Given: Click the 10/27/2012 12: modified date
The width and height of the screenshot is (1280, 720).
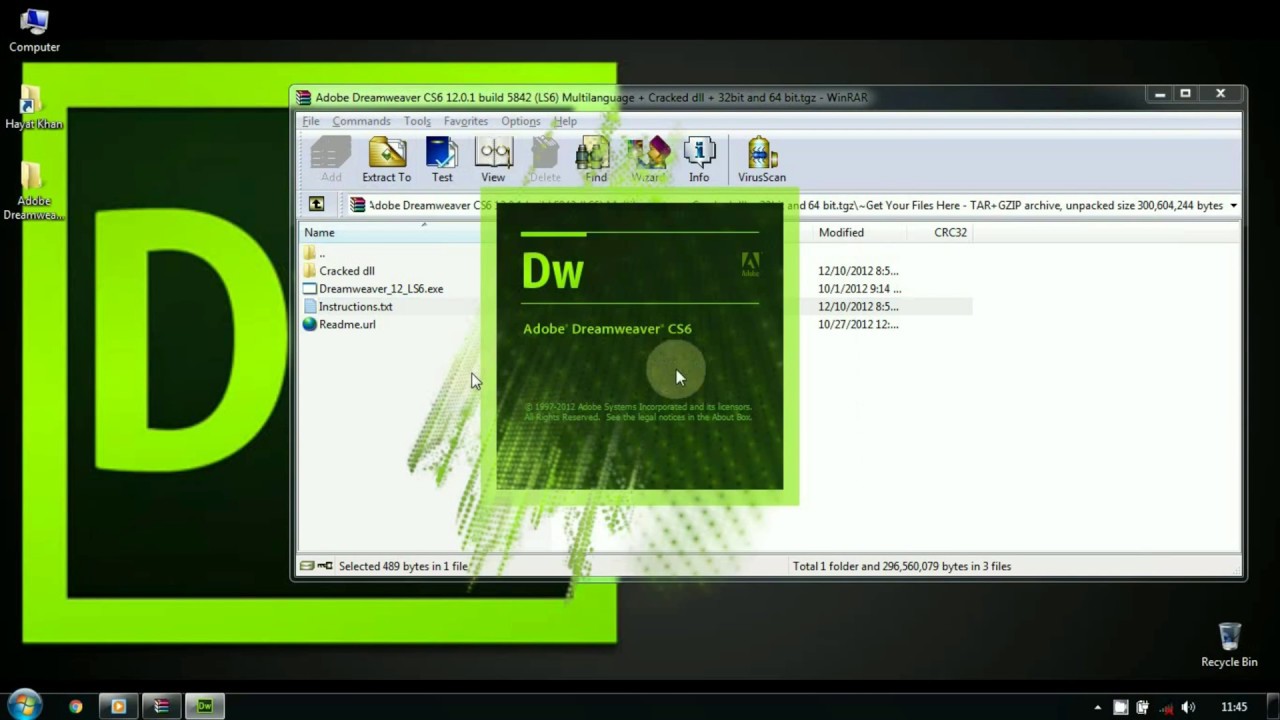Looking at the screenshot, I should 858,325.
